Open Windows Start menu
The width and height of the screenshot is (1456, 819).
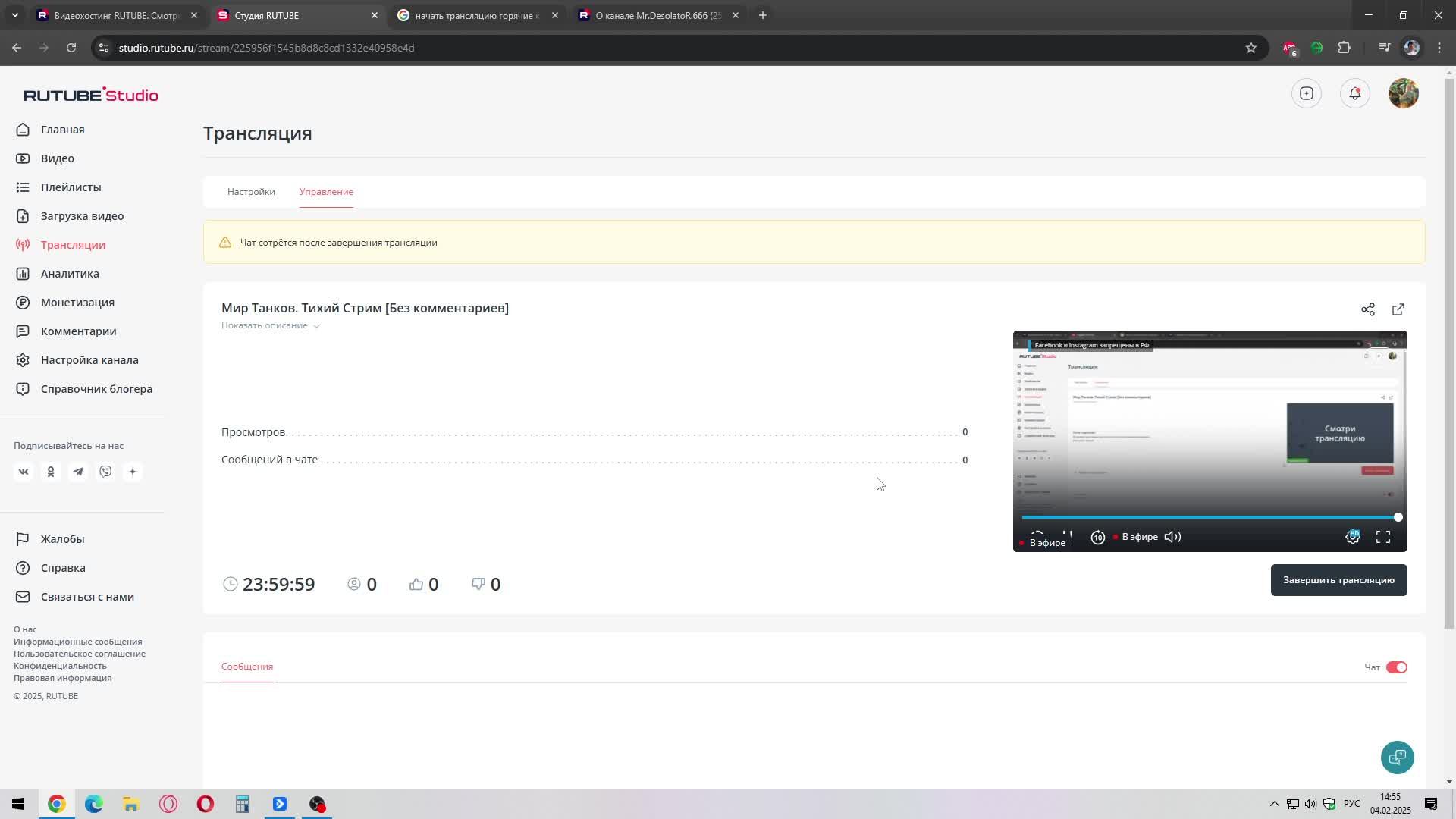click(18, 804)
